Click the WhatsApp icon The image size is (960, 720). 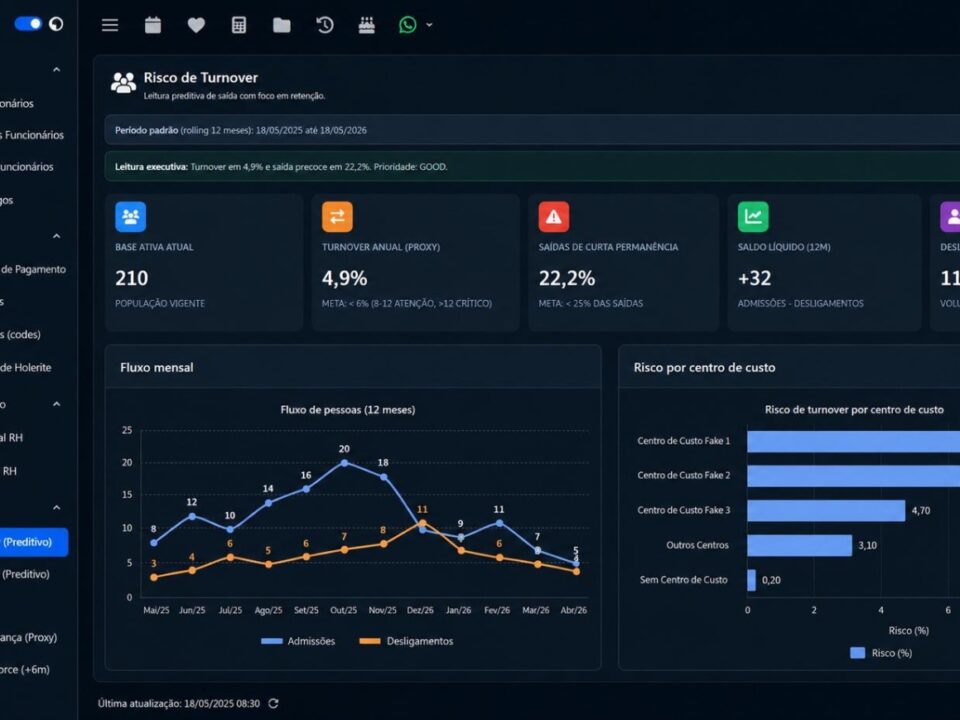pos(408,24)
